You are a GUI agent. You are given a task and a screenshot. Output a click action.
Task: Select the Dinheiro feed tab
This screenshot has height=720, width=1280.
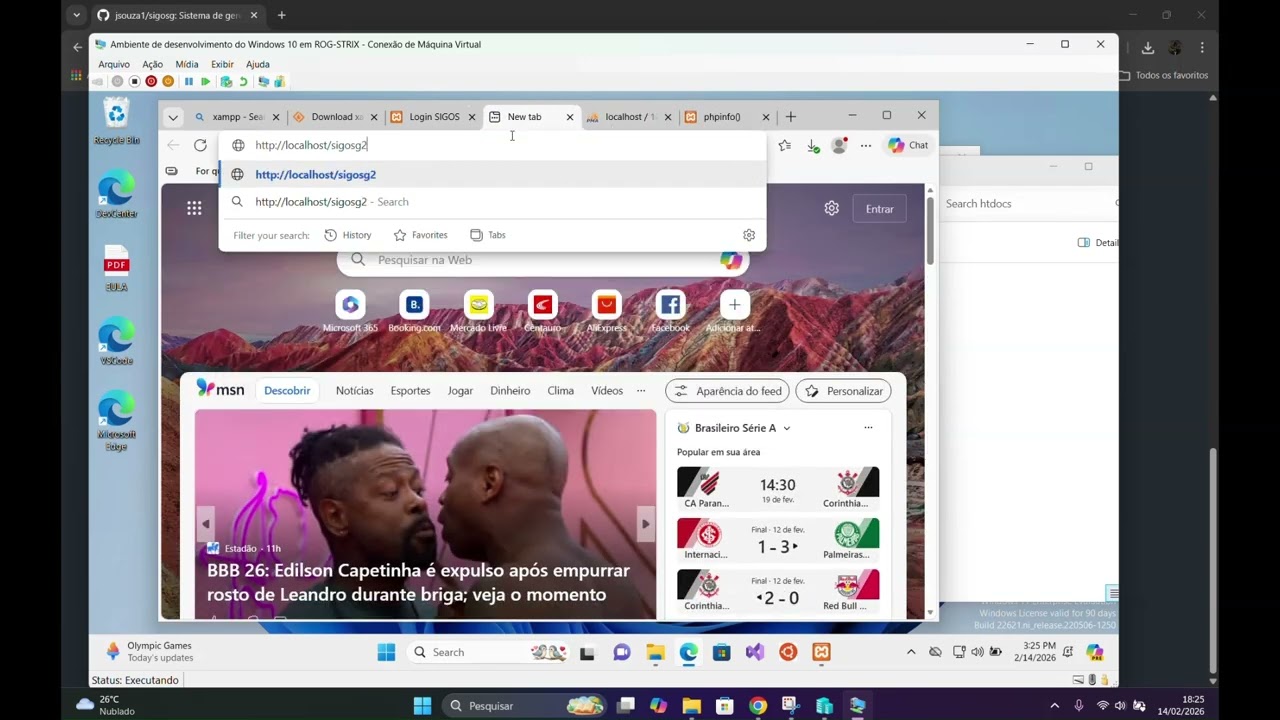(x=510, y=391)
